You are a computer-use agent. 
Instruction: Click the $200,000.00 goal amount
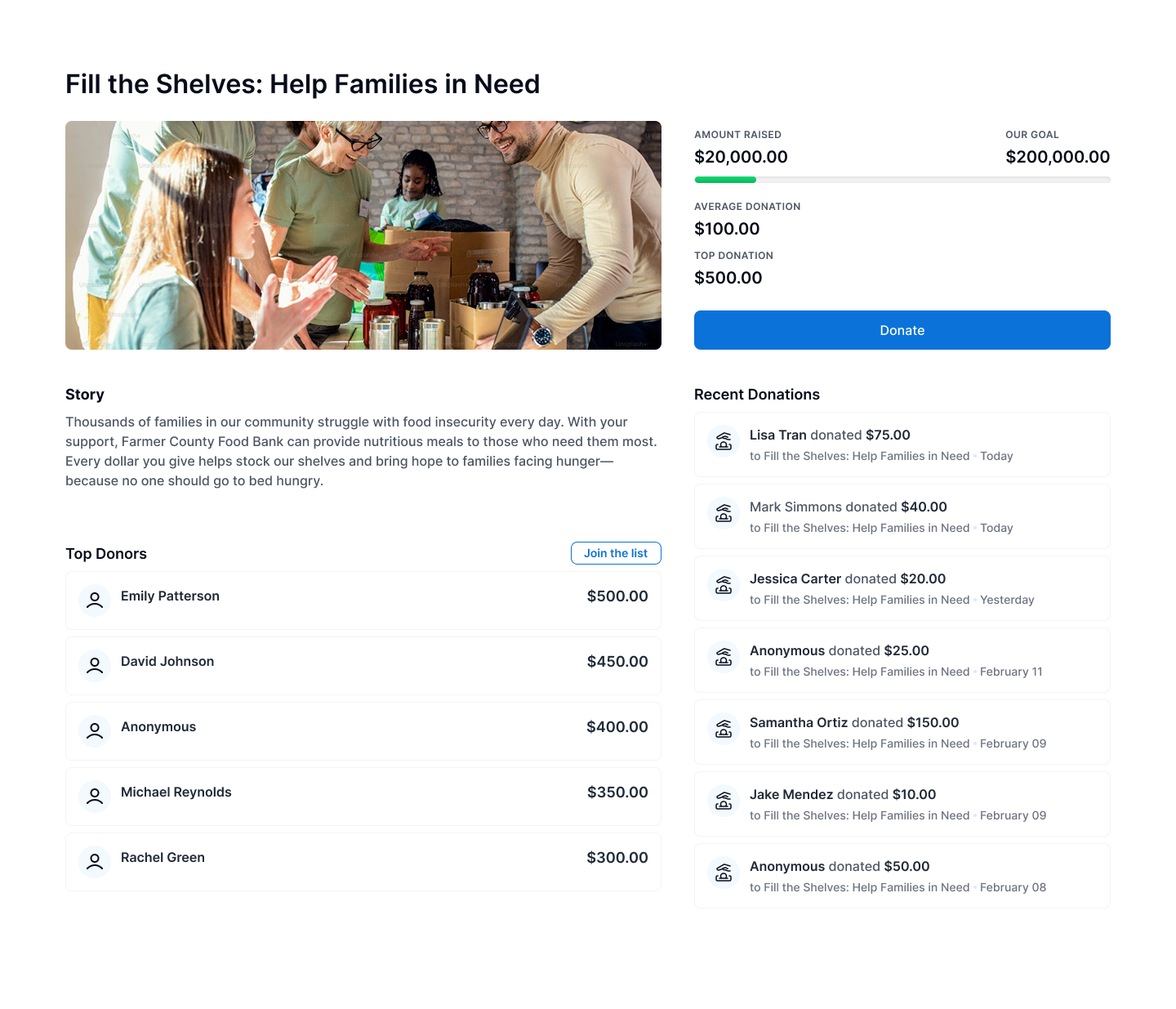point(1058,157)
